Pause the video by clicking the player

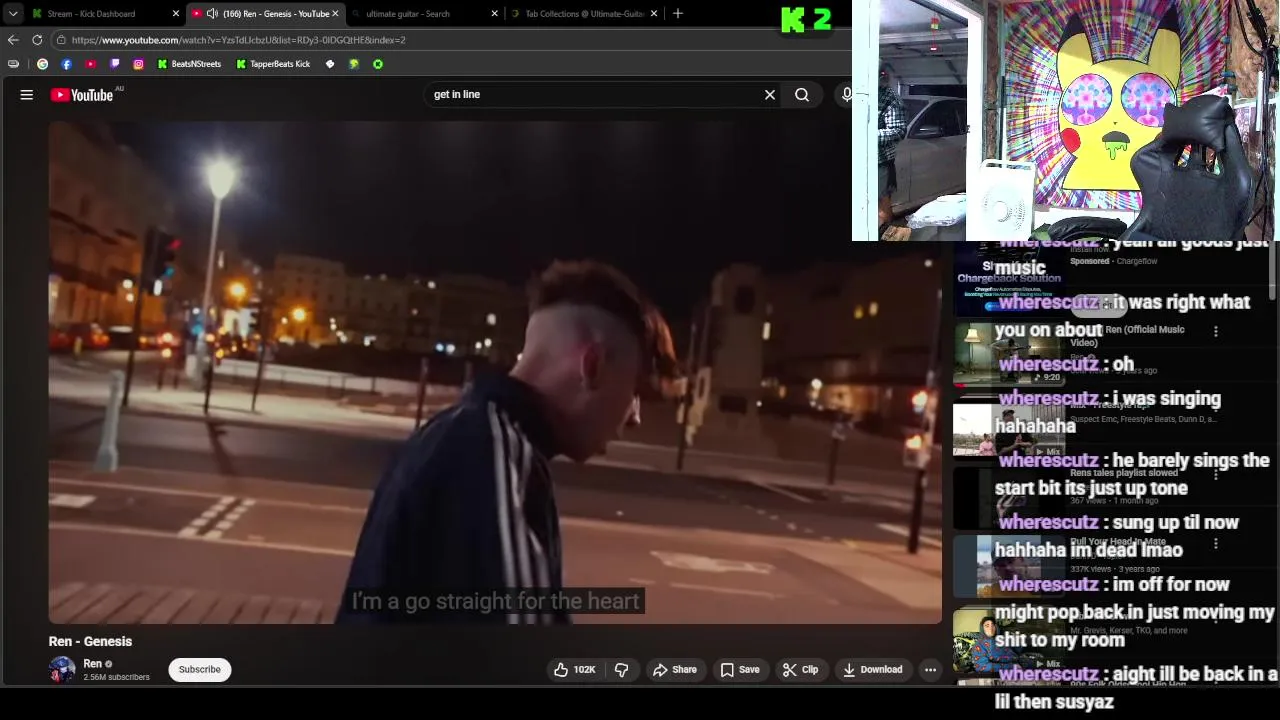(x=495, y=373)
